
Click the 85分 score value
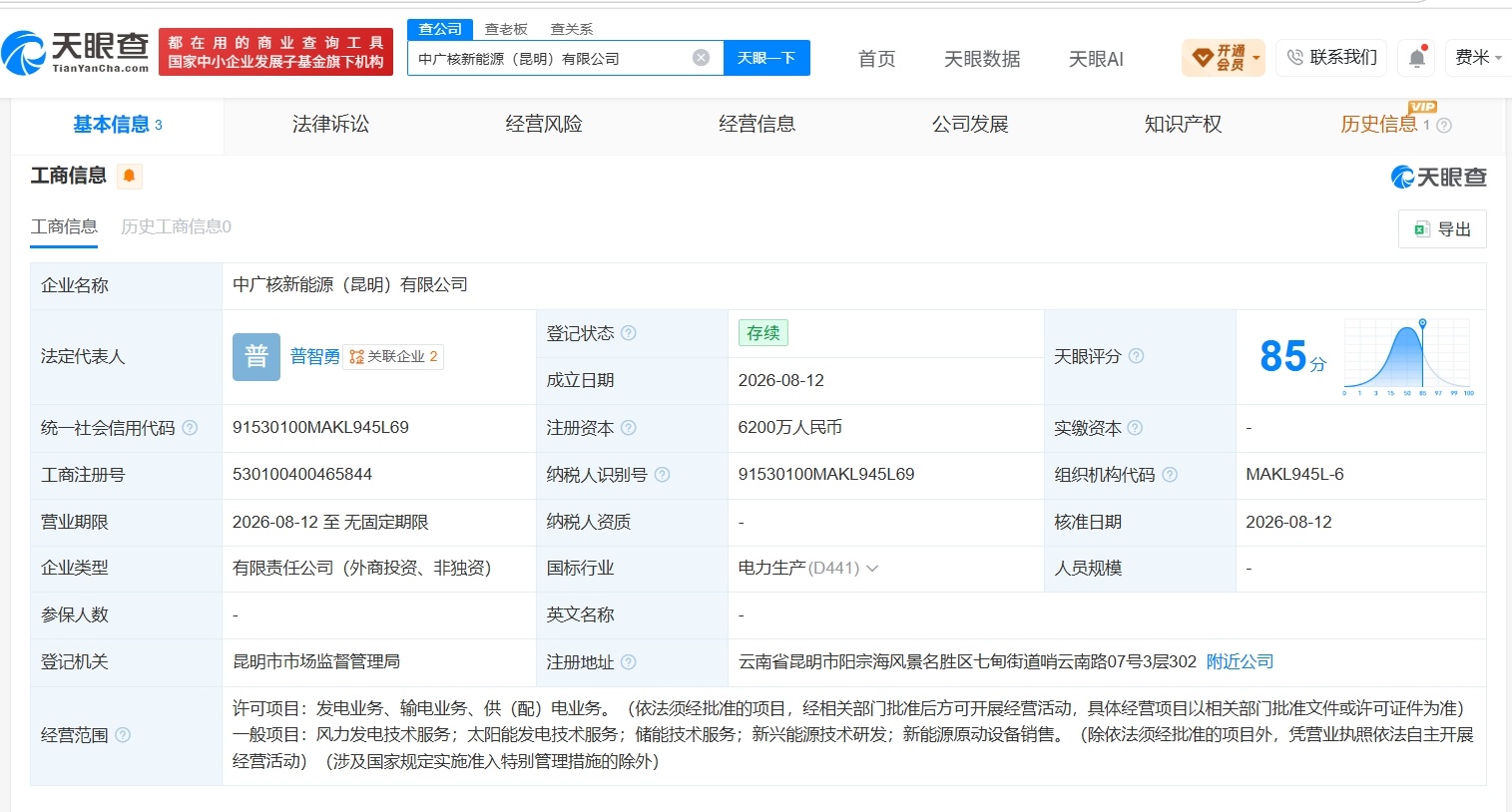(x=1293, y=356)
